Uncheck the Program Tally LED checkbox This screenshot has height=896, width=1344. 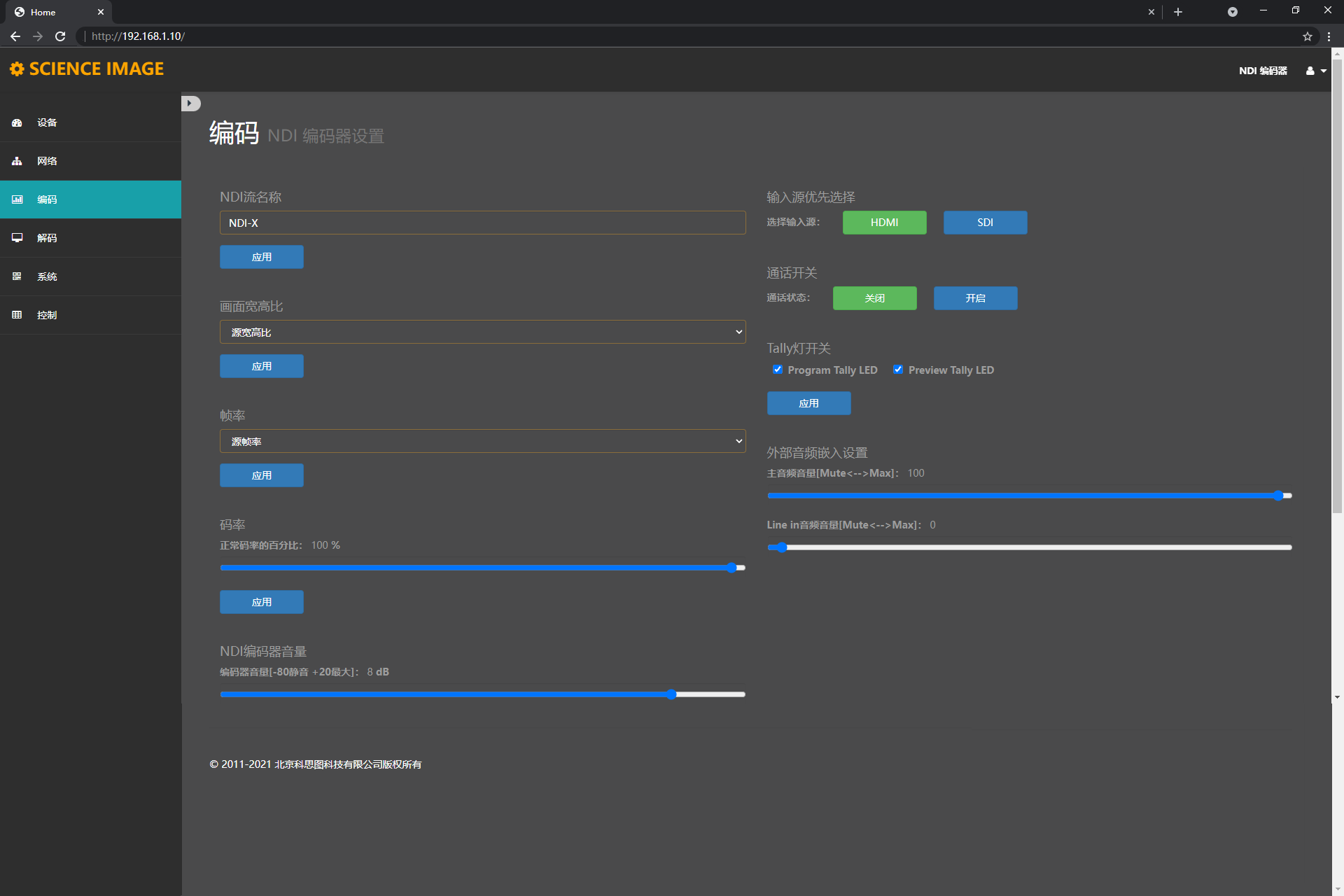point(777,370)
